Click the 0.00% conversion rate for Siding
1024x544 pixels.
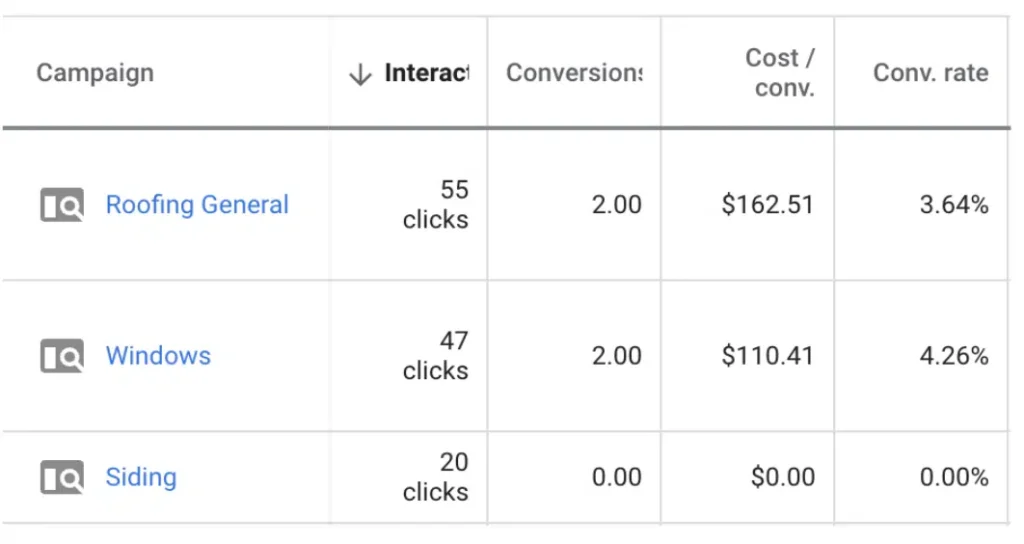953,477
